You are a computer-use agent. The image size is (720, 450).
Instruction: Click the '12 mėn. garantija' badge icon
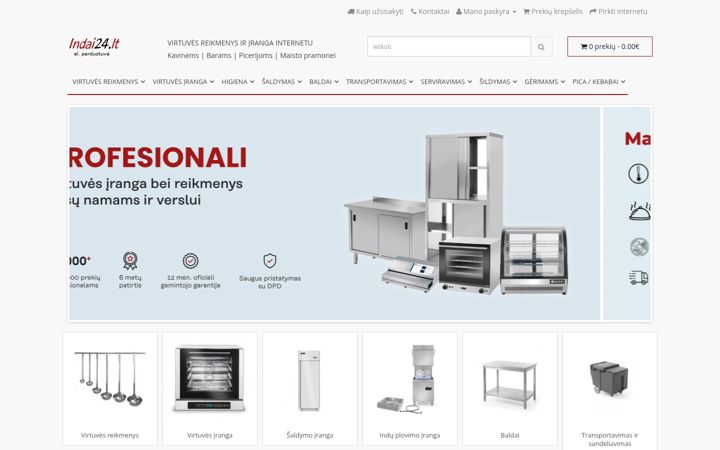[x=191, y=261]
